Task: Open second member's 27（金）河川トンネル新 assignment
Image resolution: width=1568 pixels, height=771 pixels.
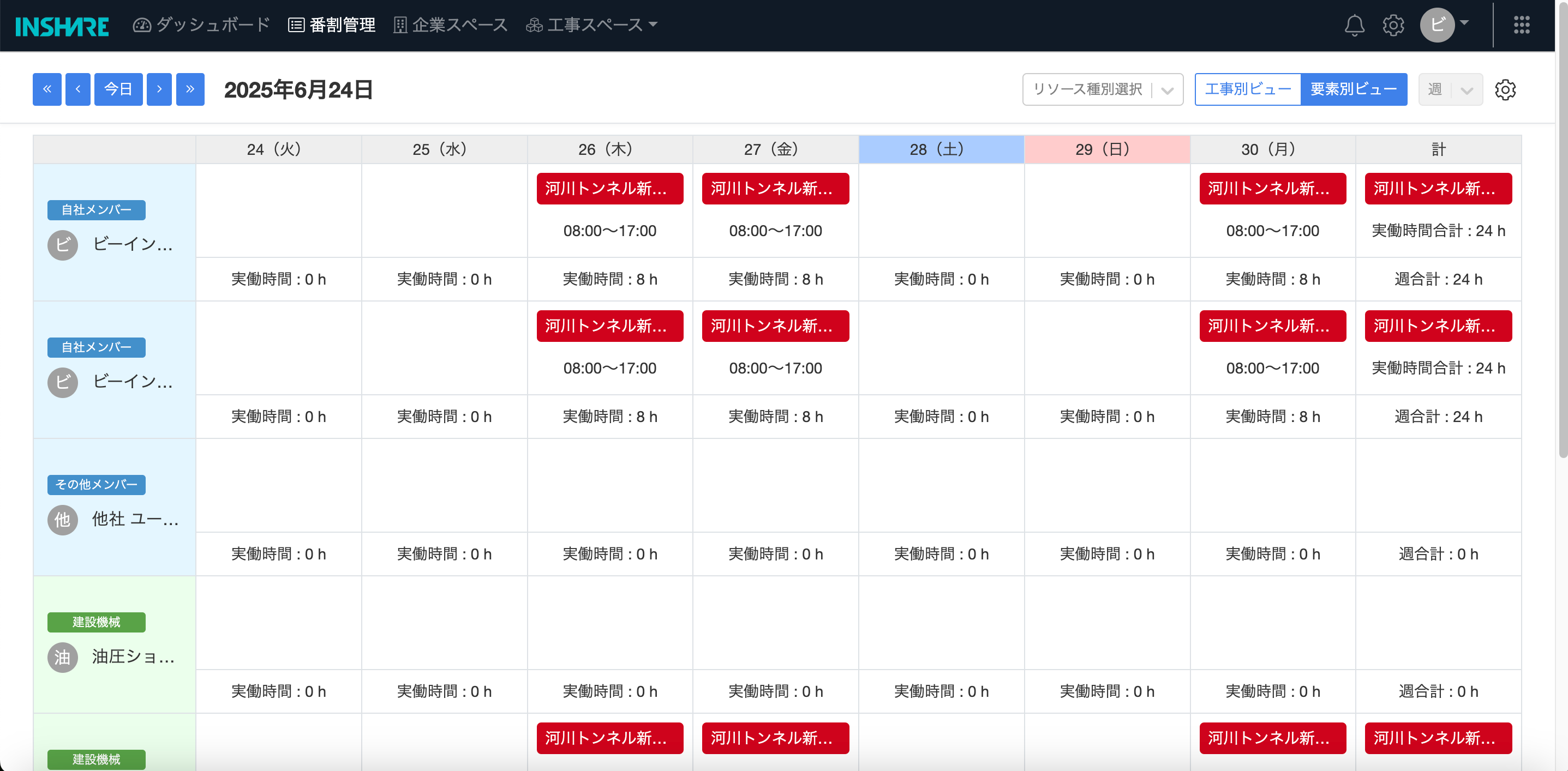Action: 775,326
